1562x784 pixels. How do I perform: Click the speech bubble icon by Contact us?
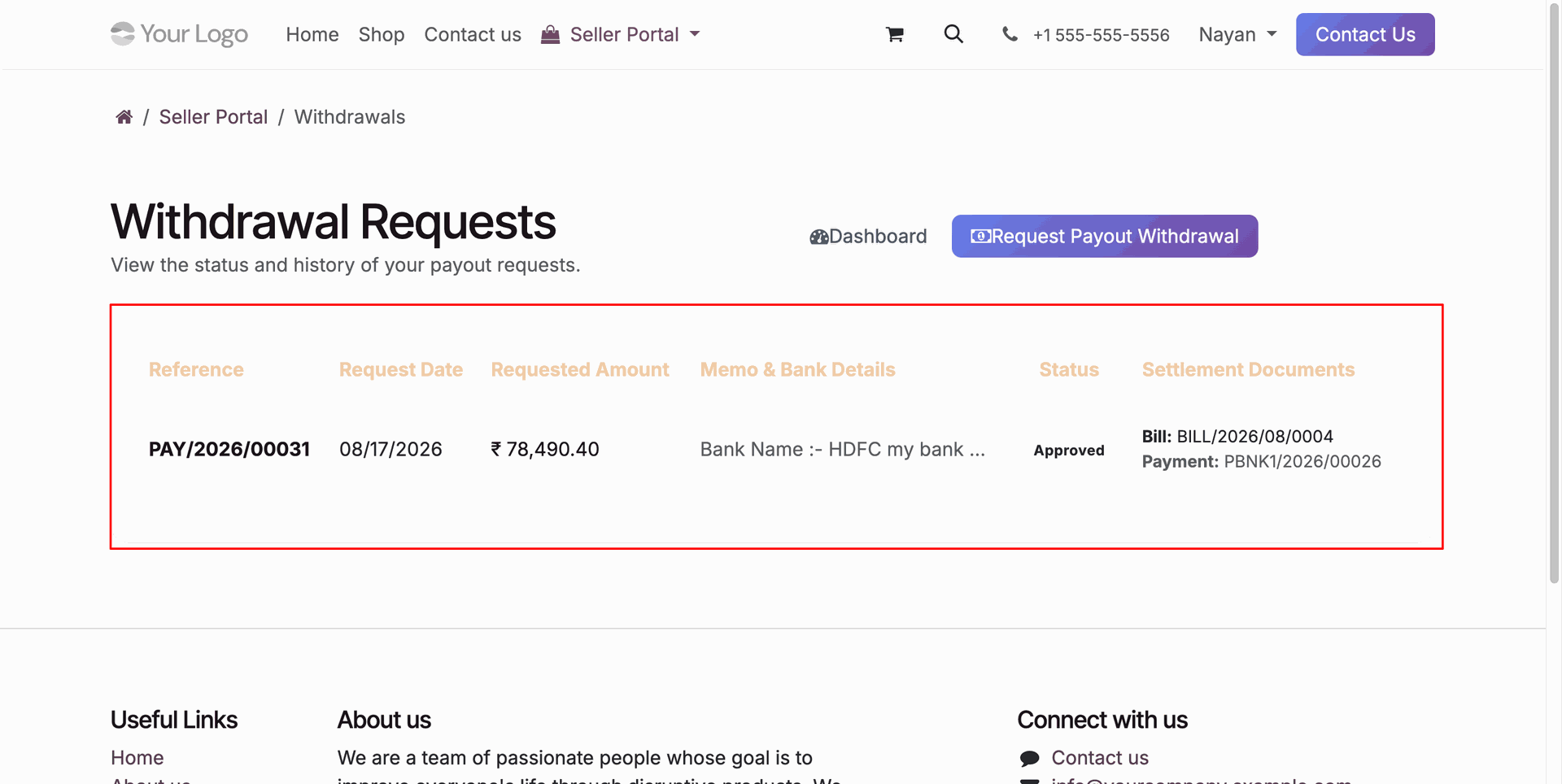tap(1029, 758)
